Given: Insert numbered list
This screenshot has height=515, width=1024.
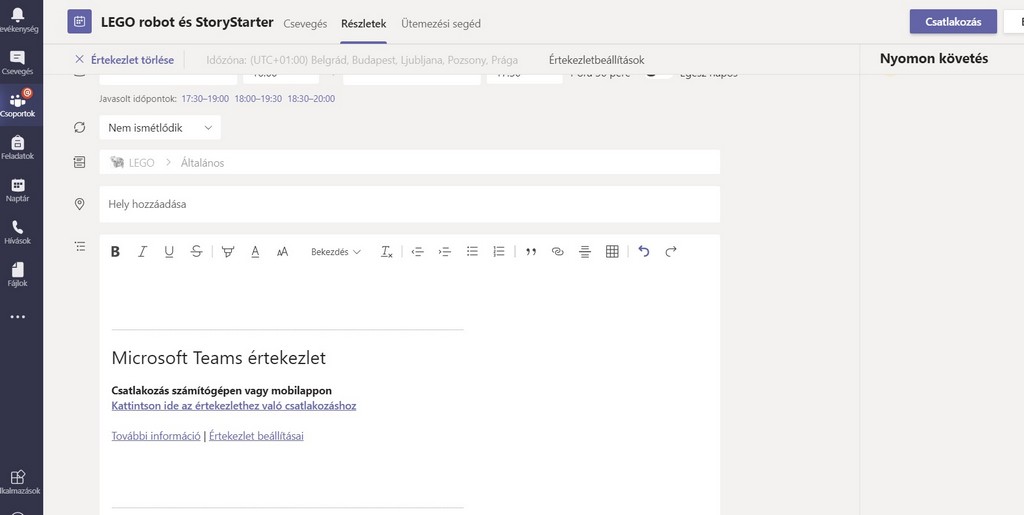Looking at the screenshot, I should point(499,251).
